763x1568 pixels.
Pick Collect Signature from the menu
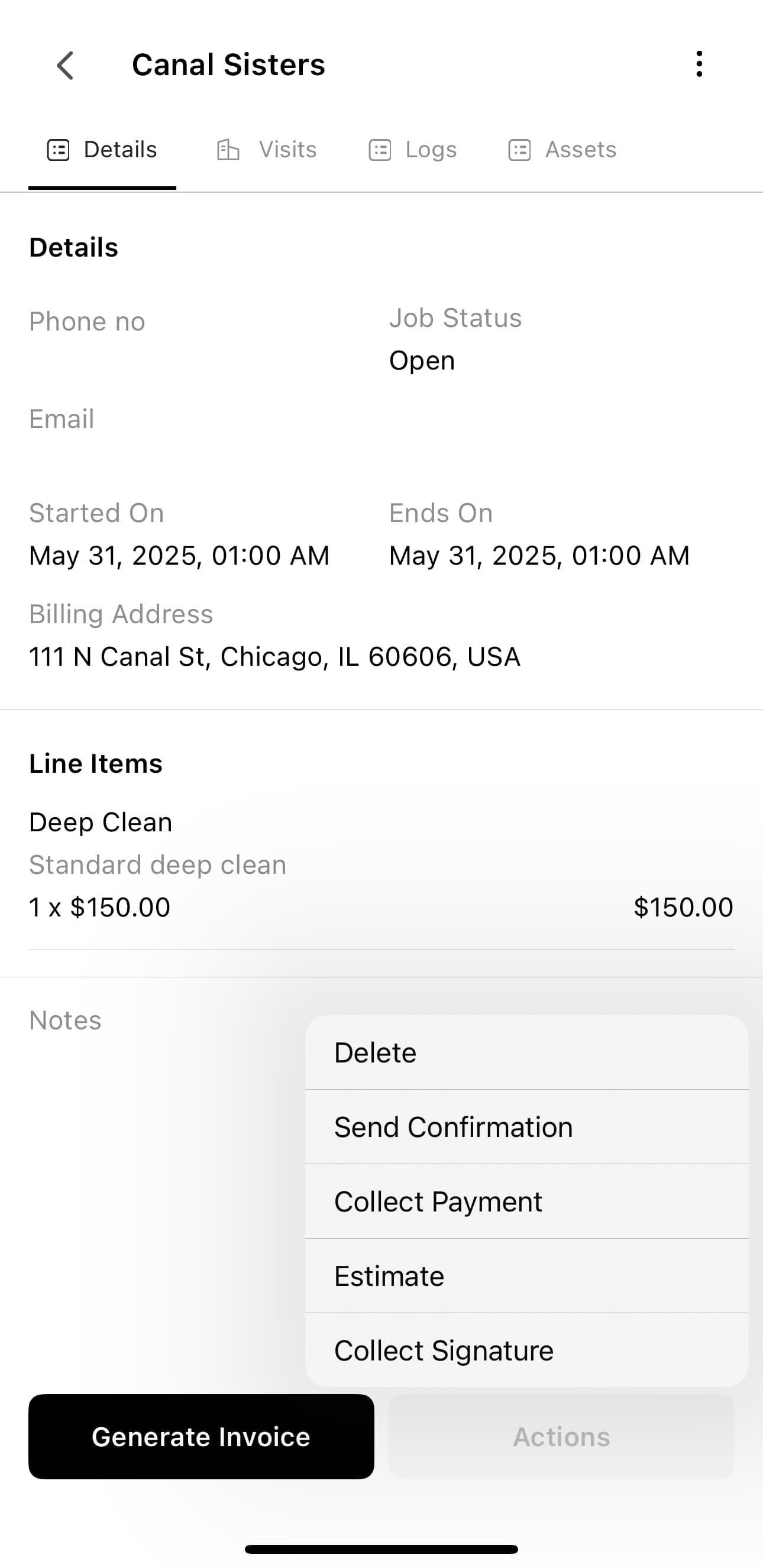coord(526,1350)
